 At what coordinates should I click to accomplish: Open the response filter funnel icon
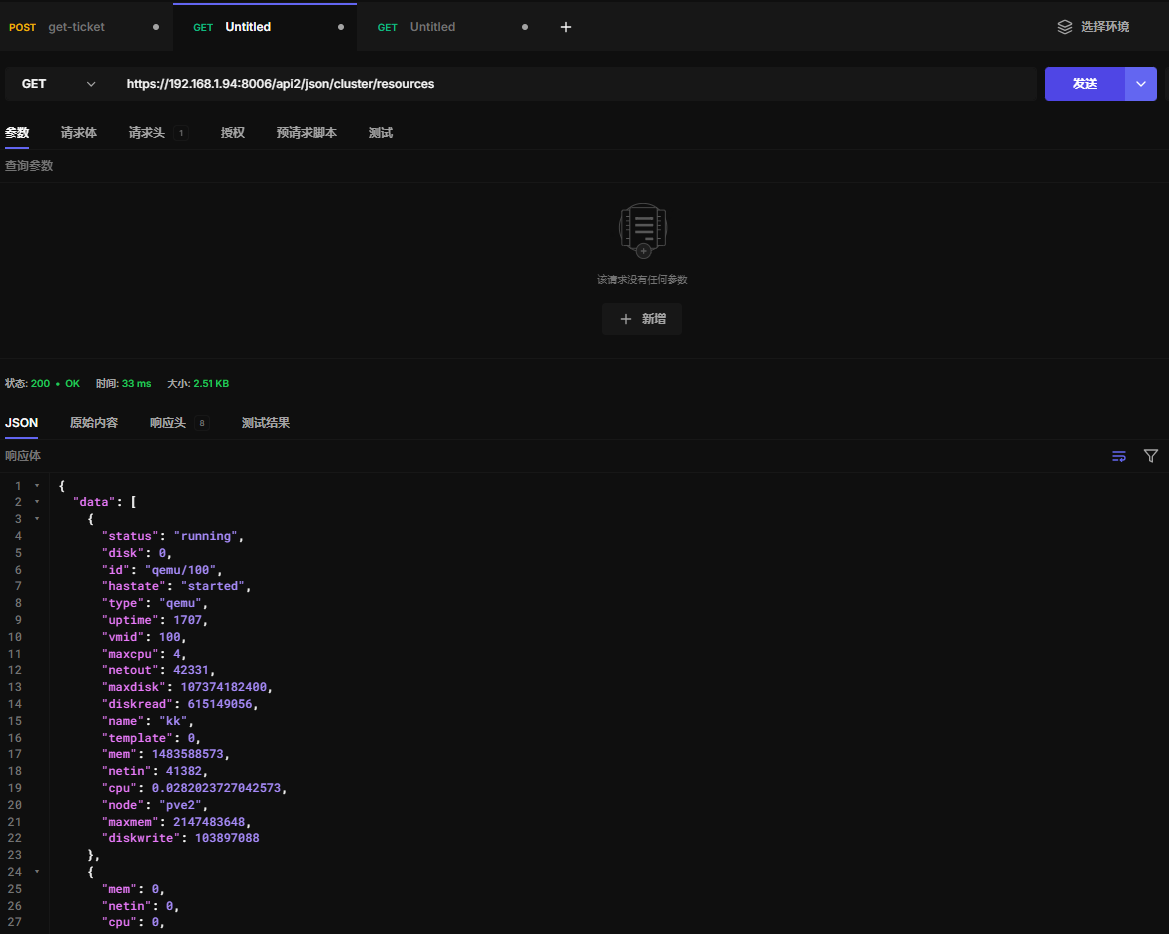pyautogui.click(x=1151, y=456)
